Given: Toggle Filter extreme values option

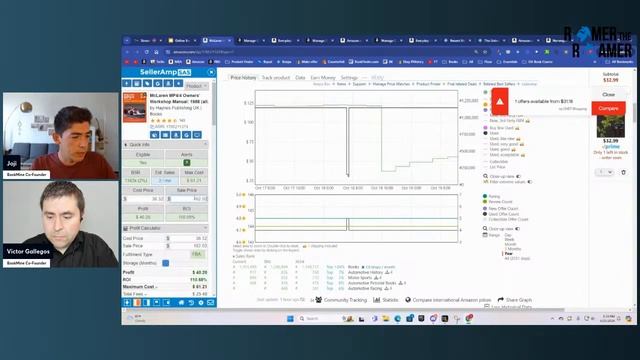Looking at the screenshot, I should click(x=508, y=182).
